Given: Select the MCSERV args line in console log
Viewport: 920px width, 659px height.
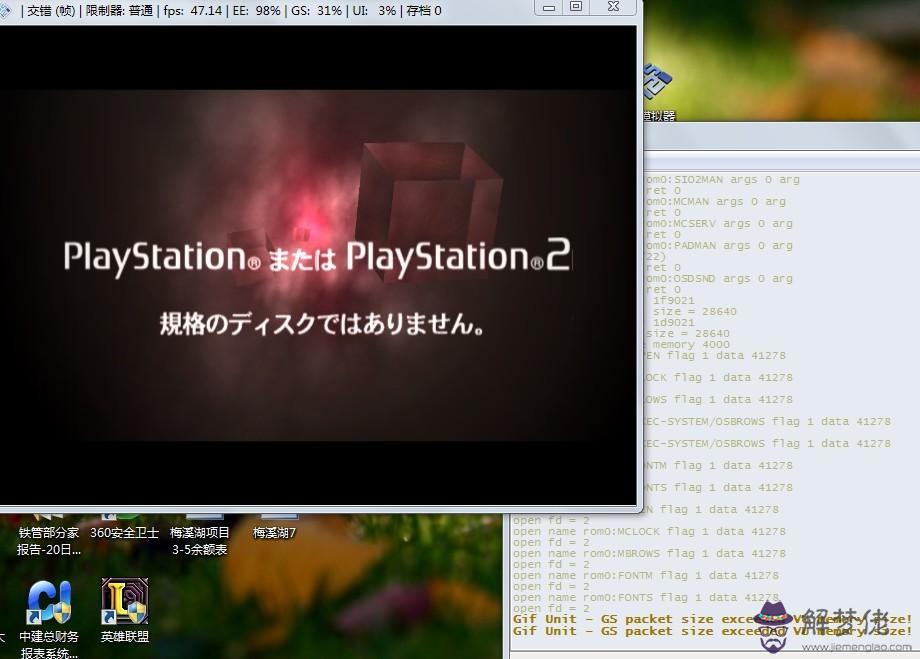Looking at the screenshot, I should (x=719, y=224).
